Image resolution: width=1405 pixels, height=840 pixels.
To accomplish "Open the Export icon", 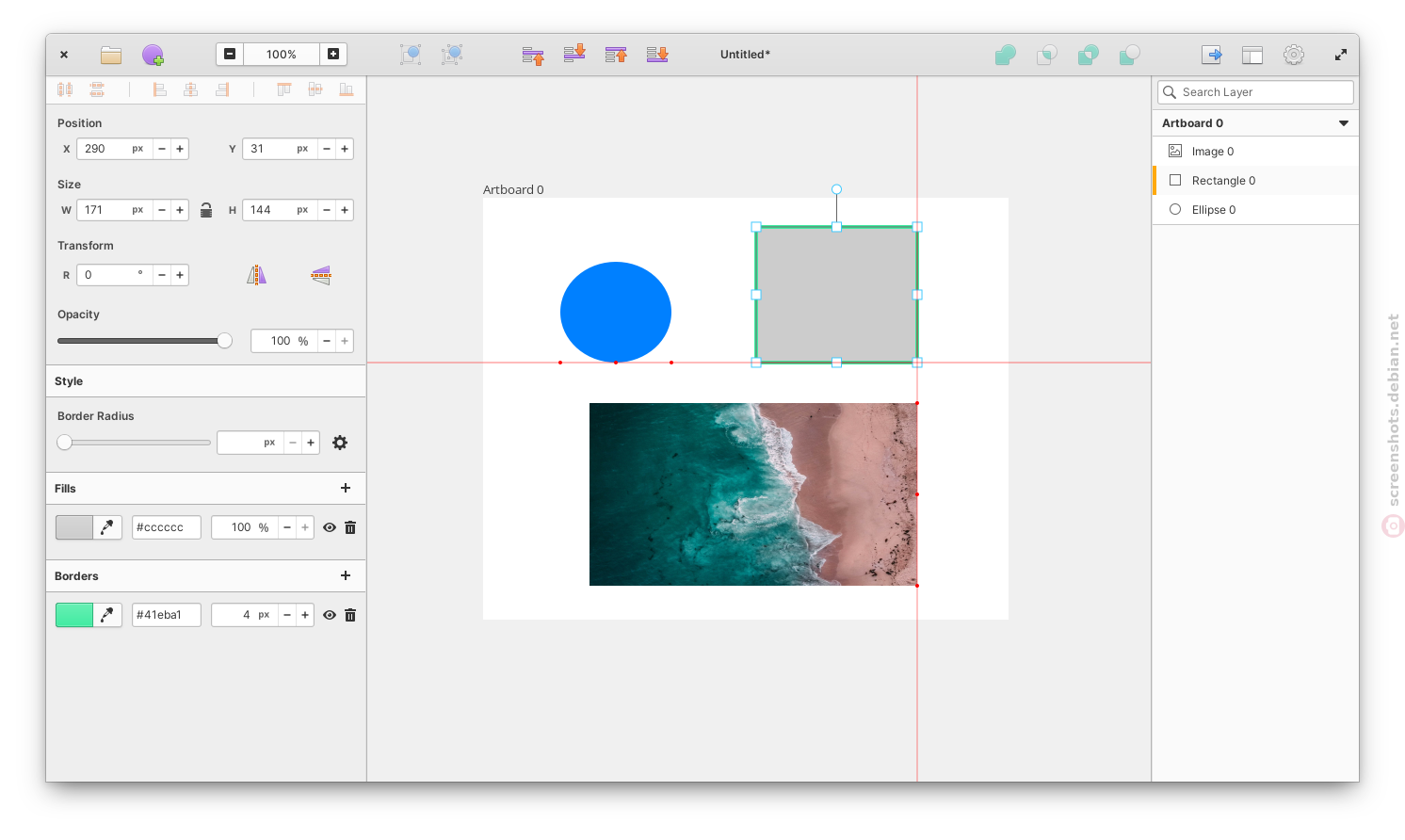I will coord(1211,55).
